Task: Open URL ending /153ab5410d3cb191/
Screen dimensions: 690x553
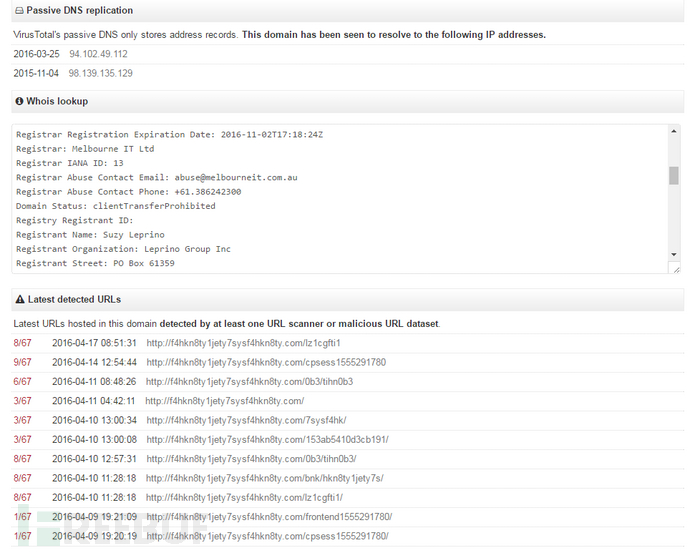Action: (268, 440)
